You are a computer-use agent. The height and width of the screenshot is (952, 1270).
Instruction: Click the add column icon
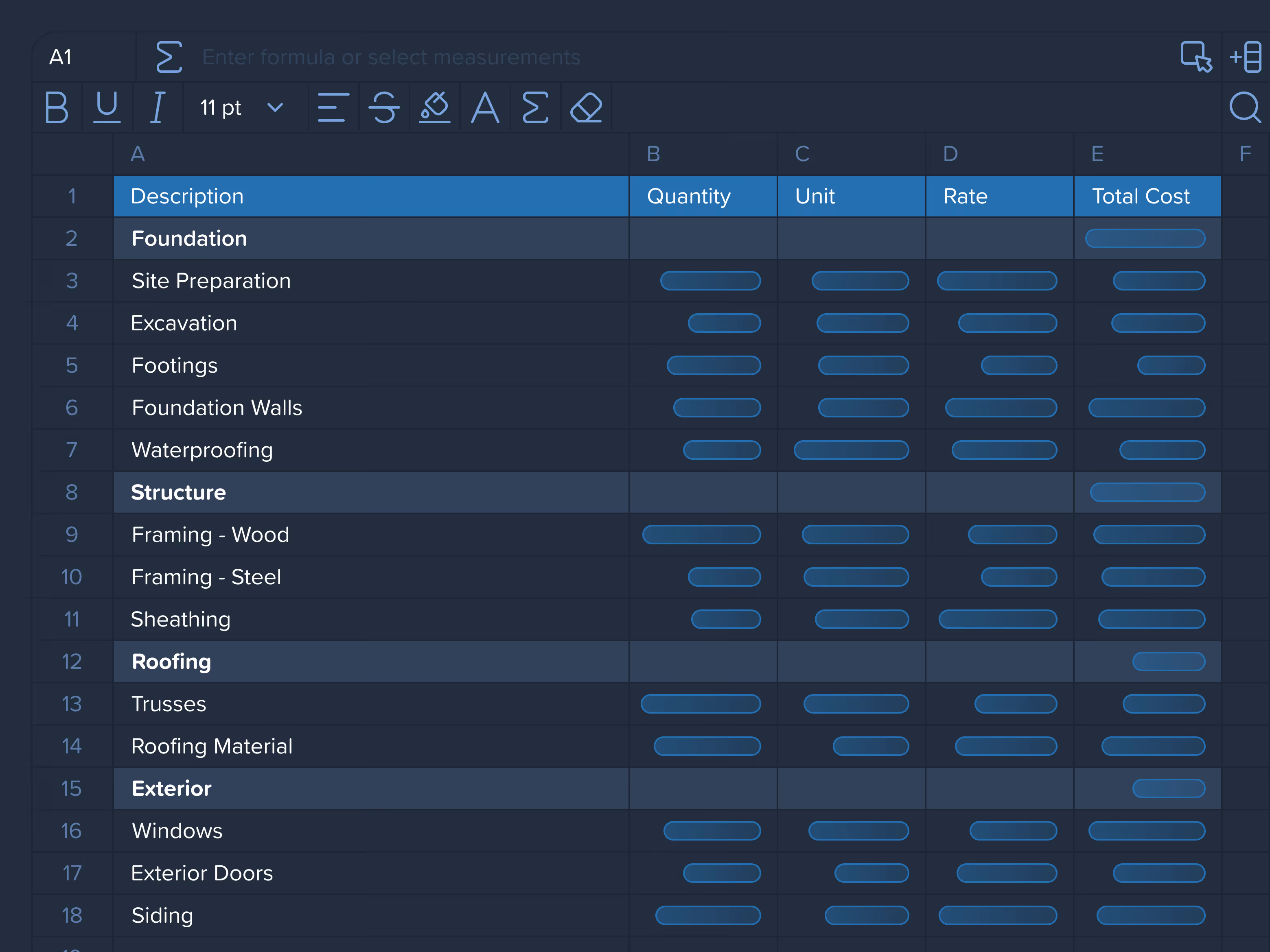pos(1246,57)
